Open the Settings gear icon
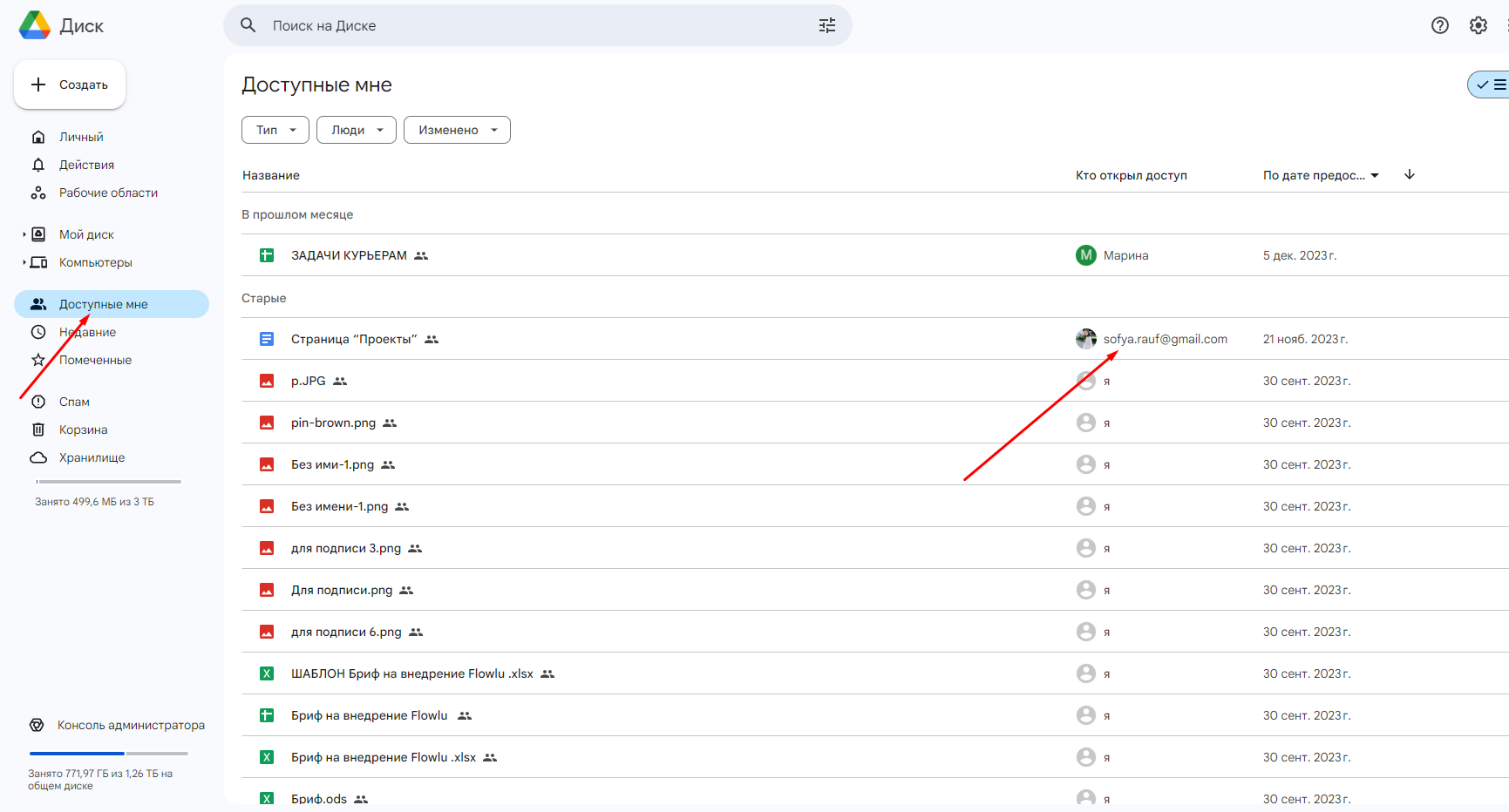The height and width of the screenshot is (812, 1509). 1478,25
